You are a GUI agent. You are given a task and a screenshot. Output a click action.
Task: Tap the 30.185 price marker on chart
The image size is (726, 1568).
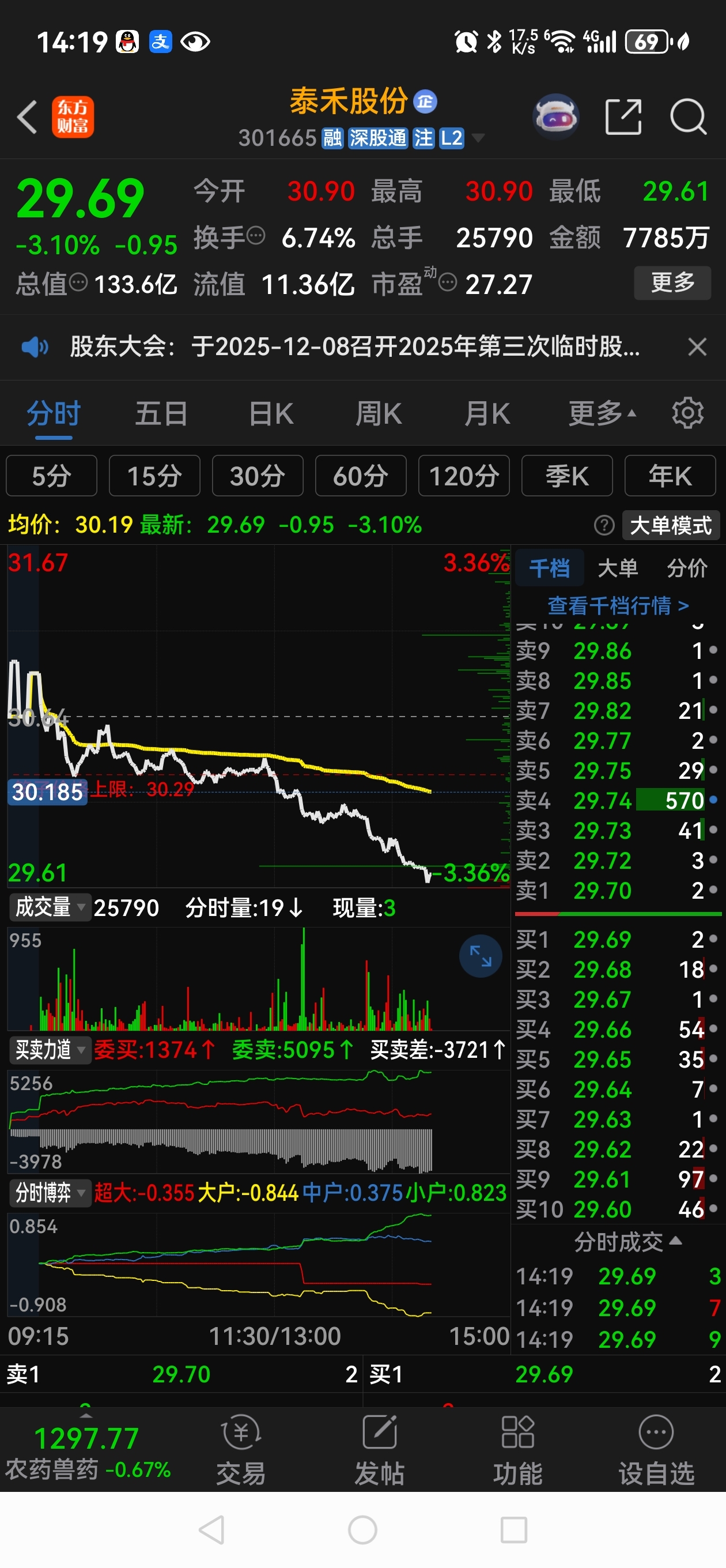47,791
